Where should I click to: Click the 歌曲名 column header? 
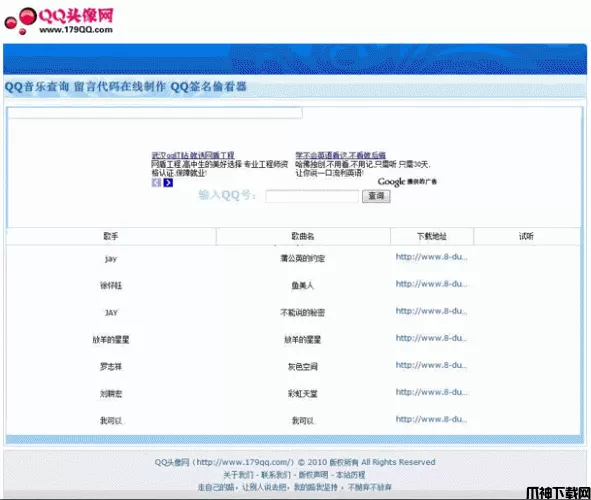coord(303,236)
